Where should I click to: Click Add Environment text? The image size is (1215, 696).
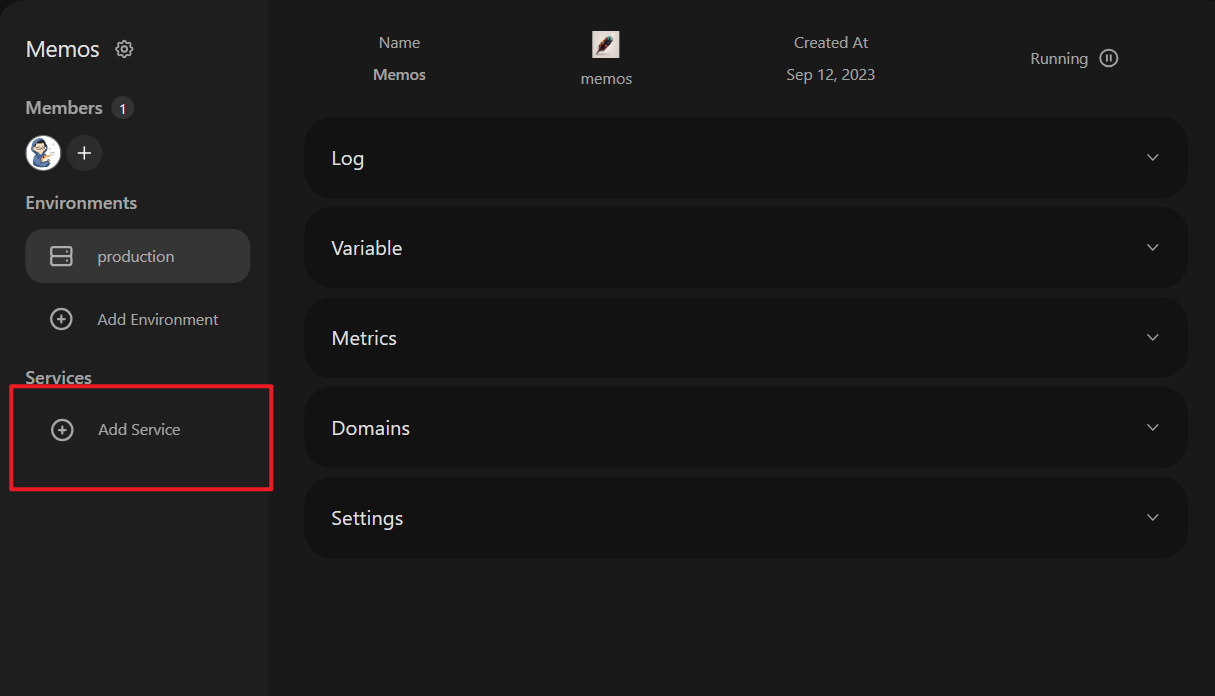[158, 320]
